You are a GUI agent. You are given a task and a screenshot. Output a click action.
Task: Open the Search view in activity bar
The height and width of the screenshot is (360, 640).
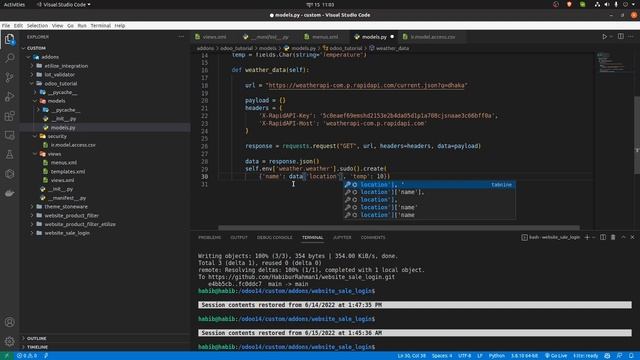coord(9,58)
